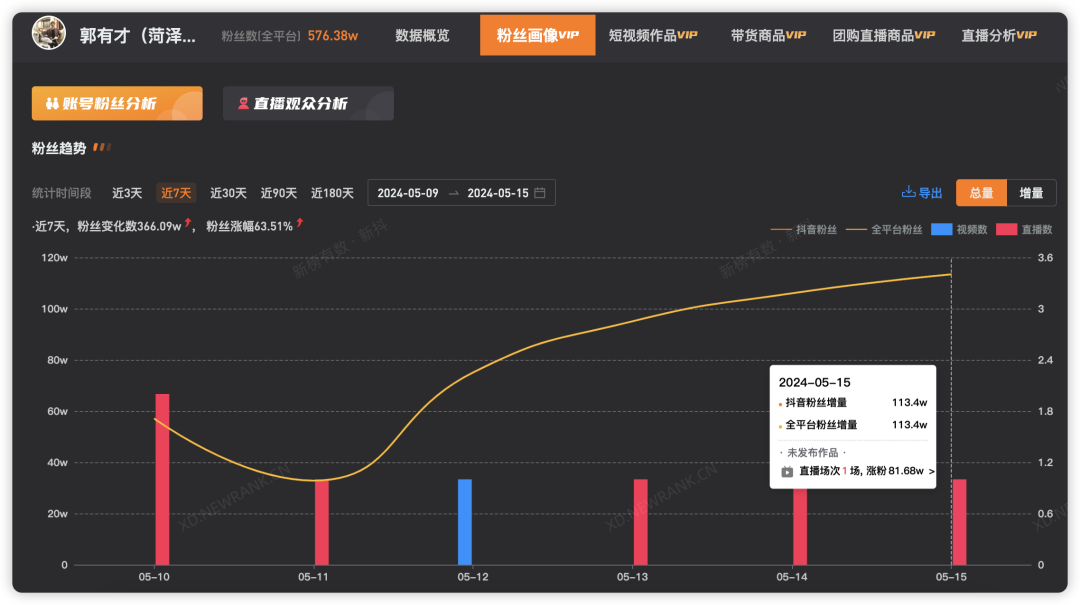Click the 直播观众分析 person icon
This screenshot has width=1080, height=605.
coord(243,103)
